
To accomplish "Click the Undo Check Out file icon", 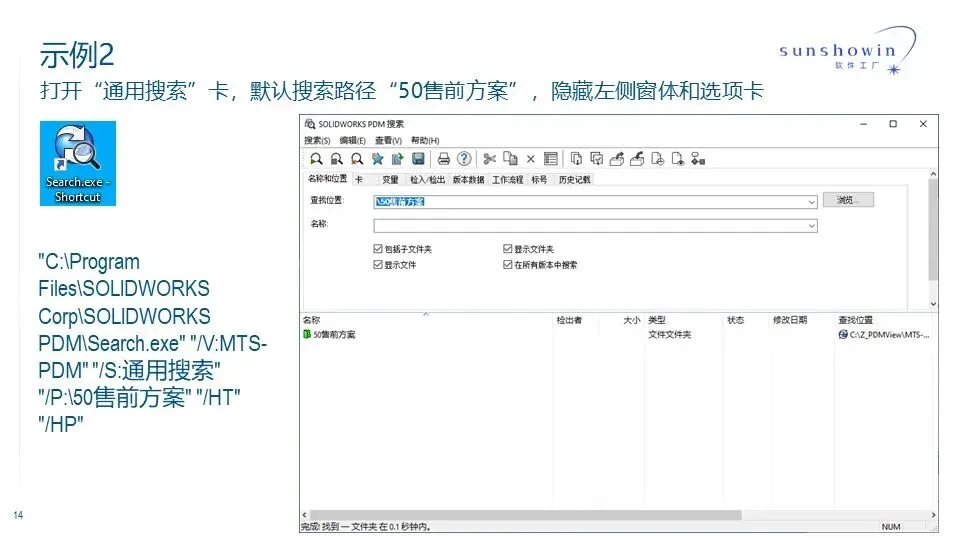I will coord(678,159).
